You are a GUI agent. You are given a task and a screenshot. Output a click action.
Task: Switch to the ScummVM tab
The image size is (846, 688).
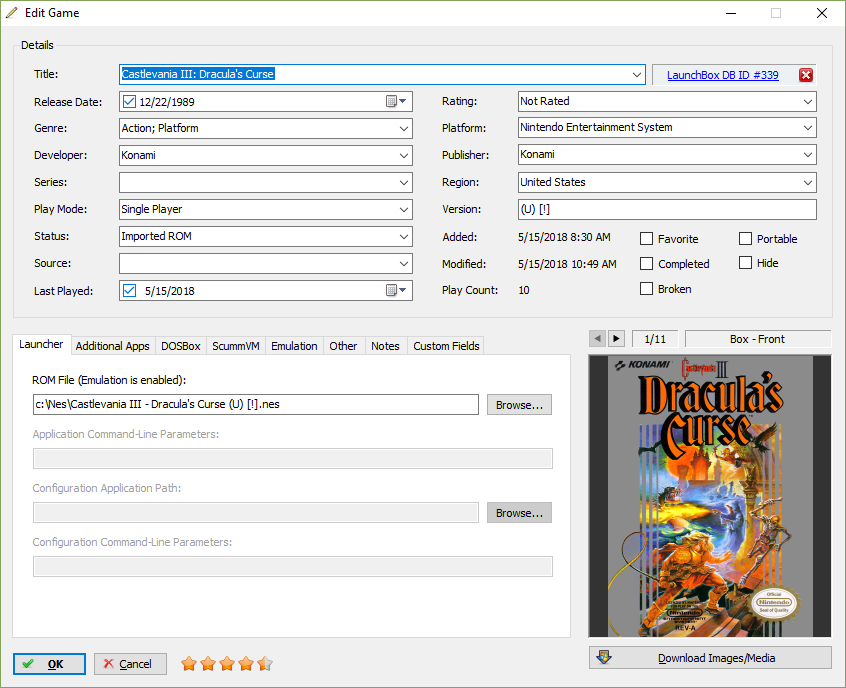(x=236, y=346)
